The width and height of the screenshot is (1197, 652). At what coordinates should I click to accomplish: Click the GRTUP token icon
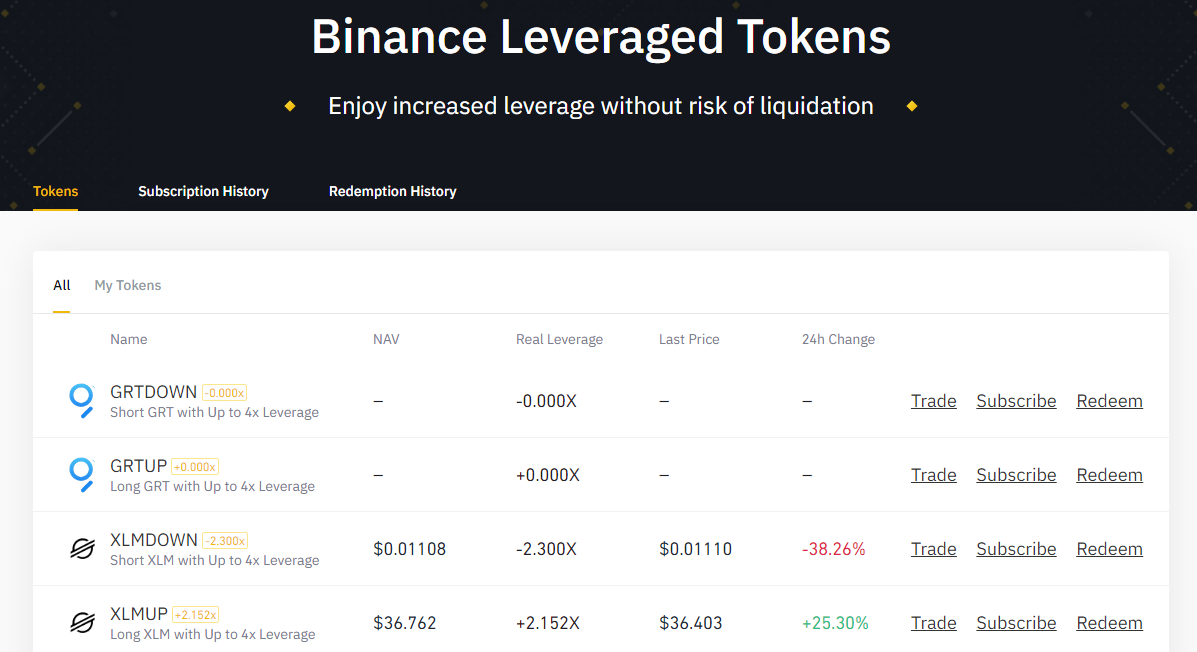point(82,475)
